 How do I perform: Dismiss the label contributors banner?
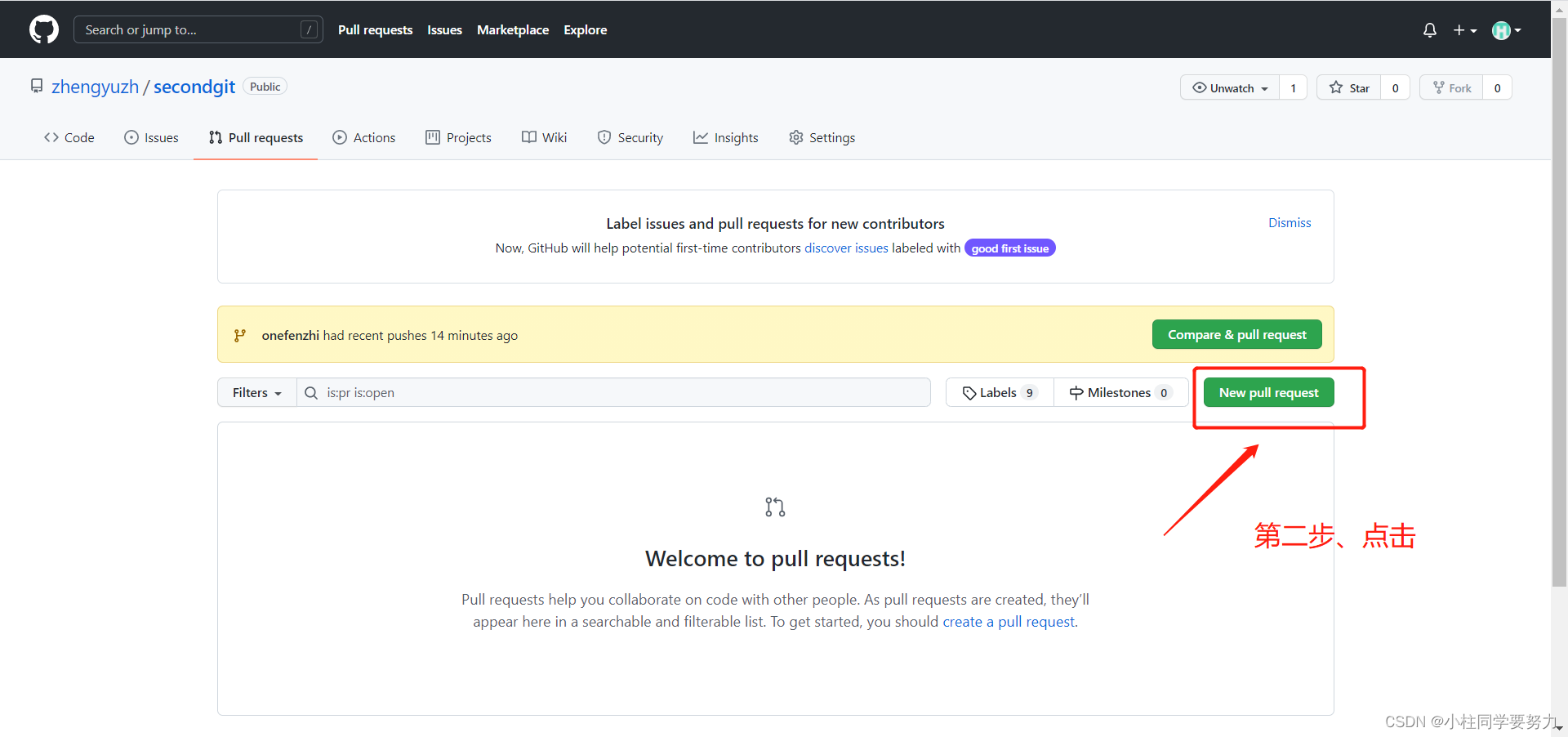point(1290,223)
